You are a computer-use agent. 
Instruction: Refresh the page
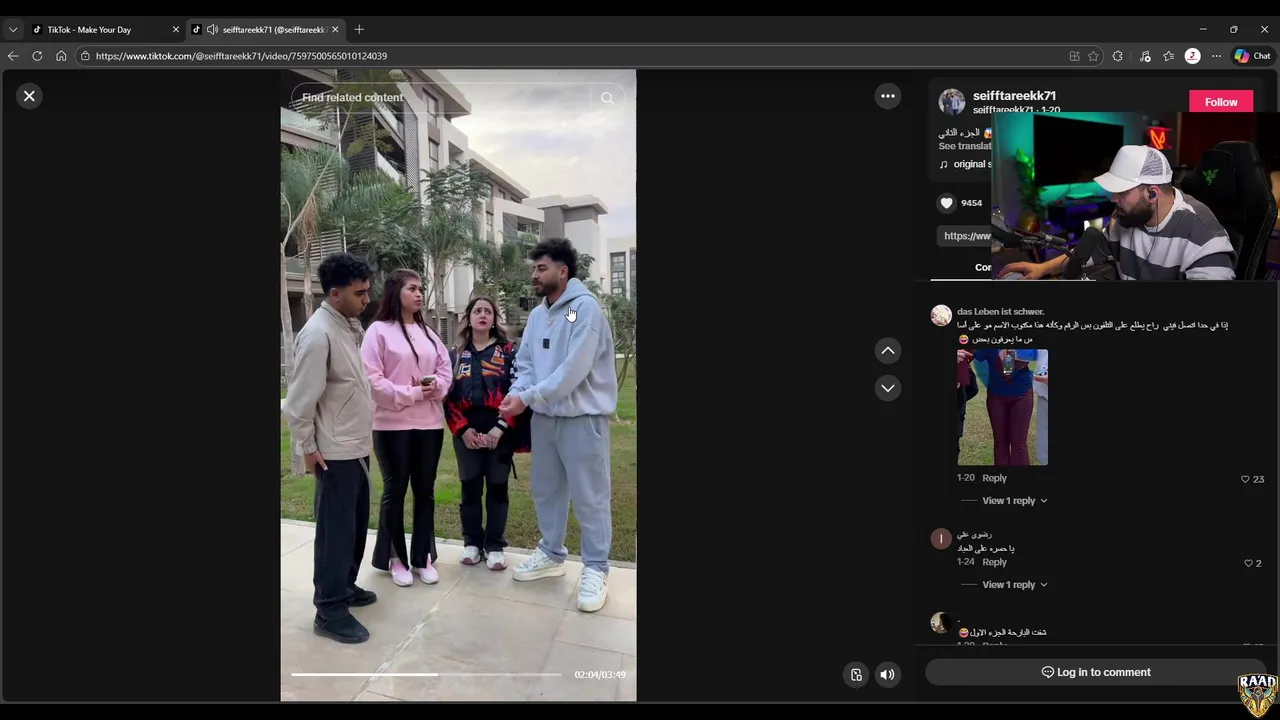click(37, 56)
